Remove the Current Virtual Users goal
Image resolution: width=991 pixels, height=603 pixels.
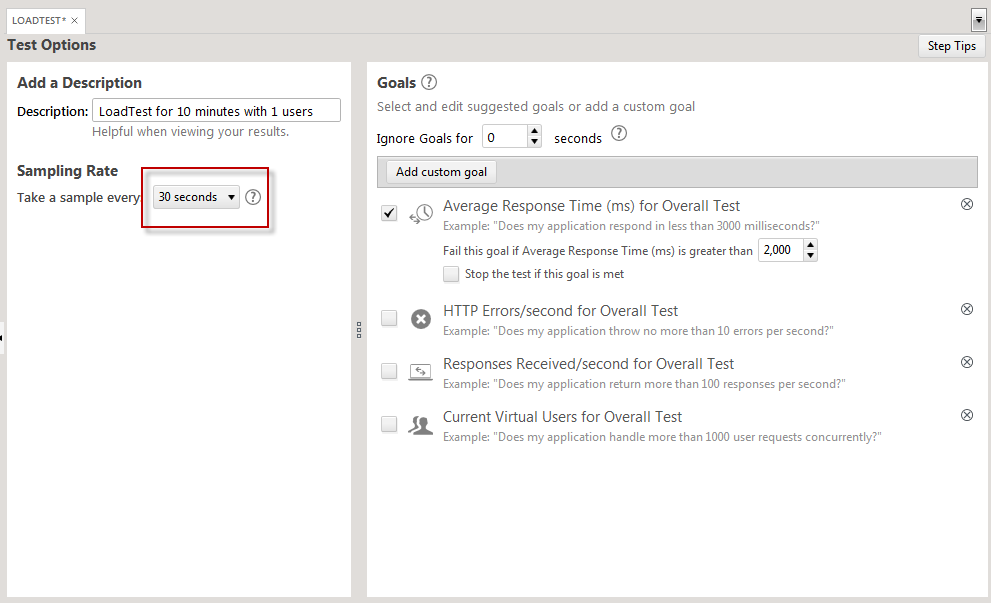[966, 415]
